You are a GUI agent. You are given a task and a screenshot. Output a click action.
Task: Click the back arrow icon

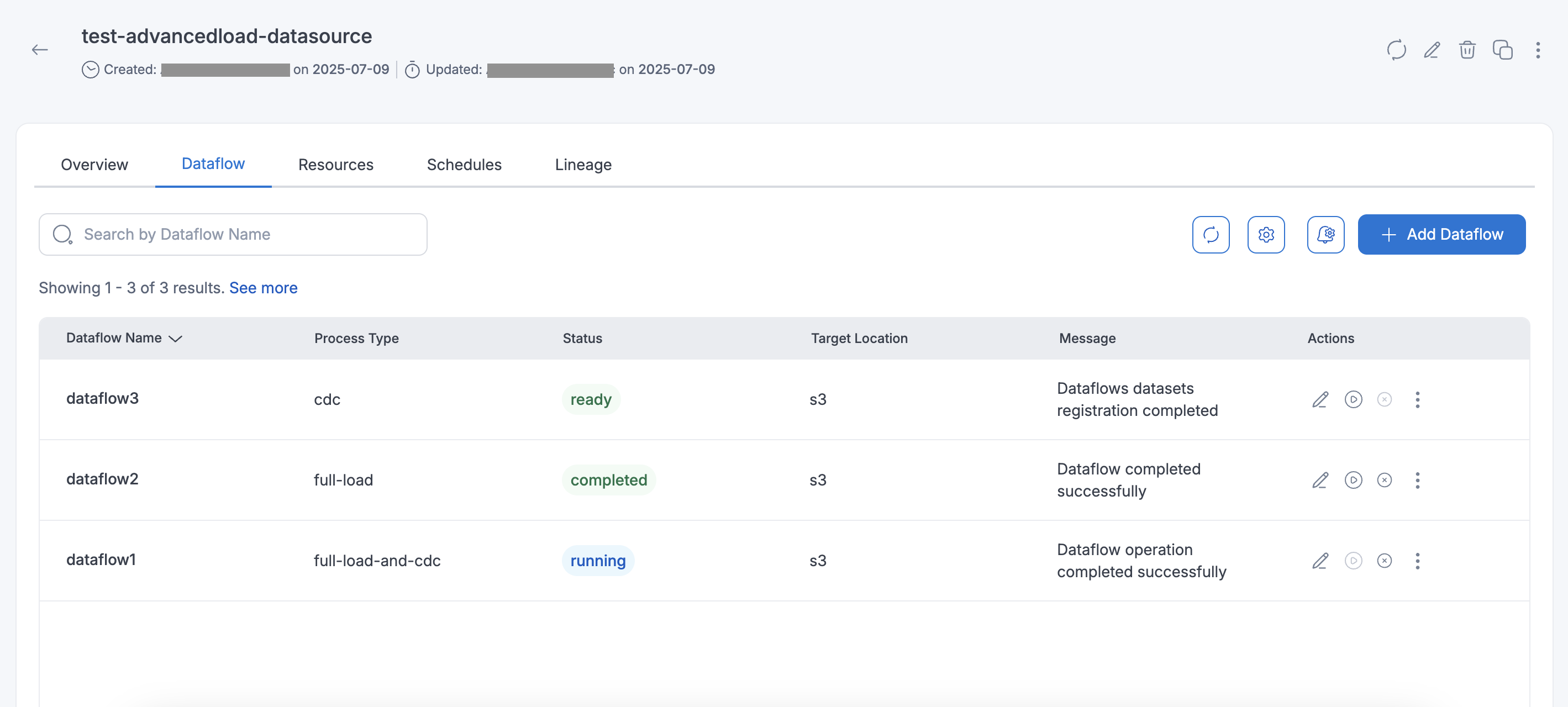click(40, 50)
